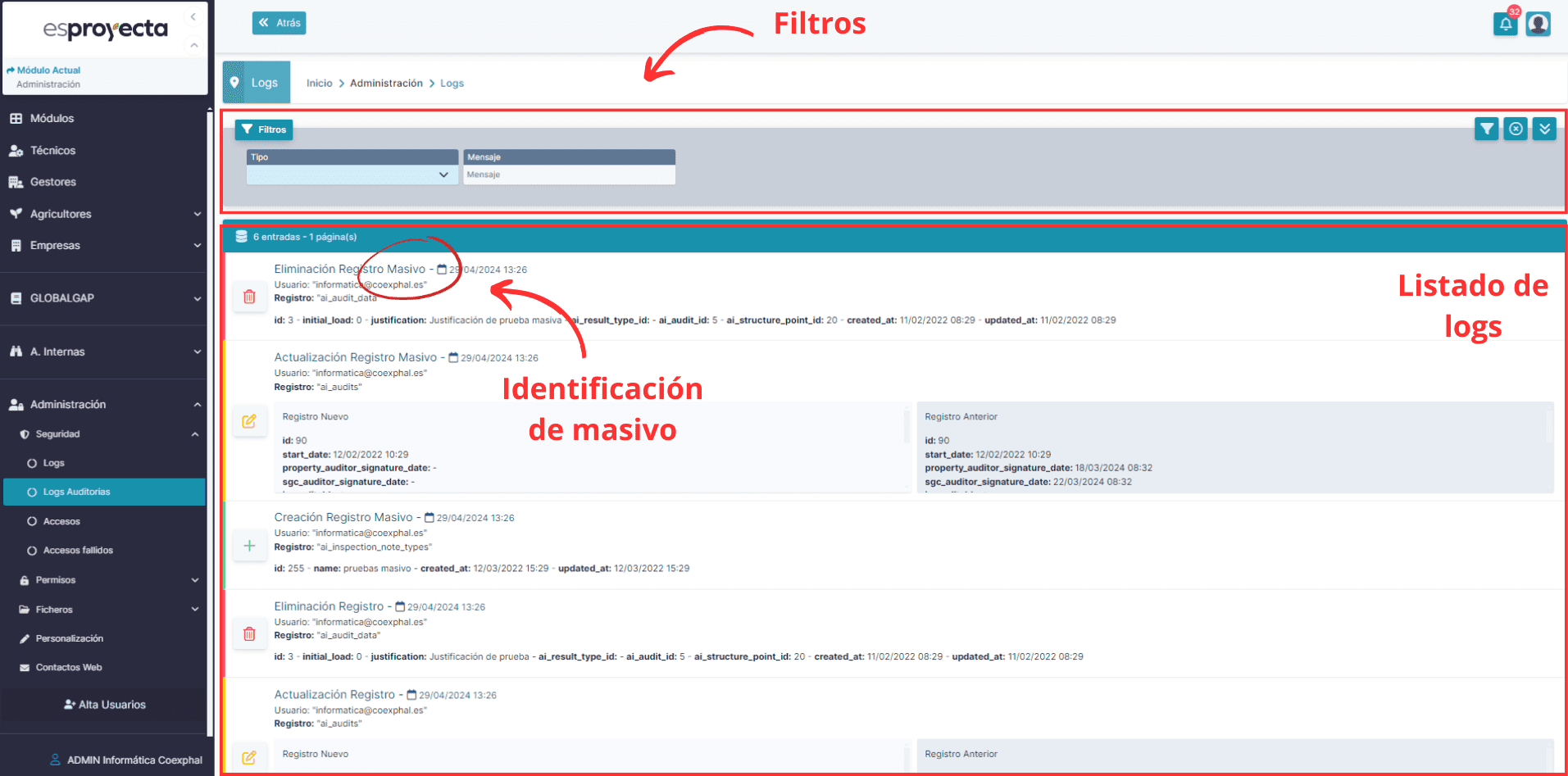Select the delete icon on Eliminación Registro Masivo entry
This screenshot has width=1568, height=776.
pyautogui.click(x=249, y=297)
